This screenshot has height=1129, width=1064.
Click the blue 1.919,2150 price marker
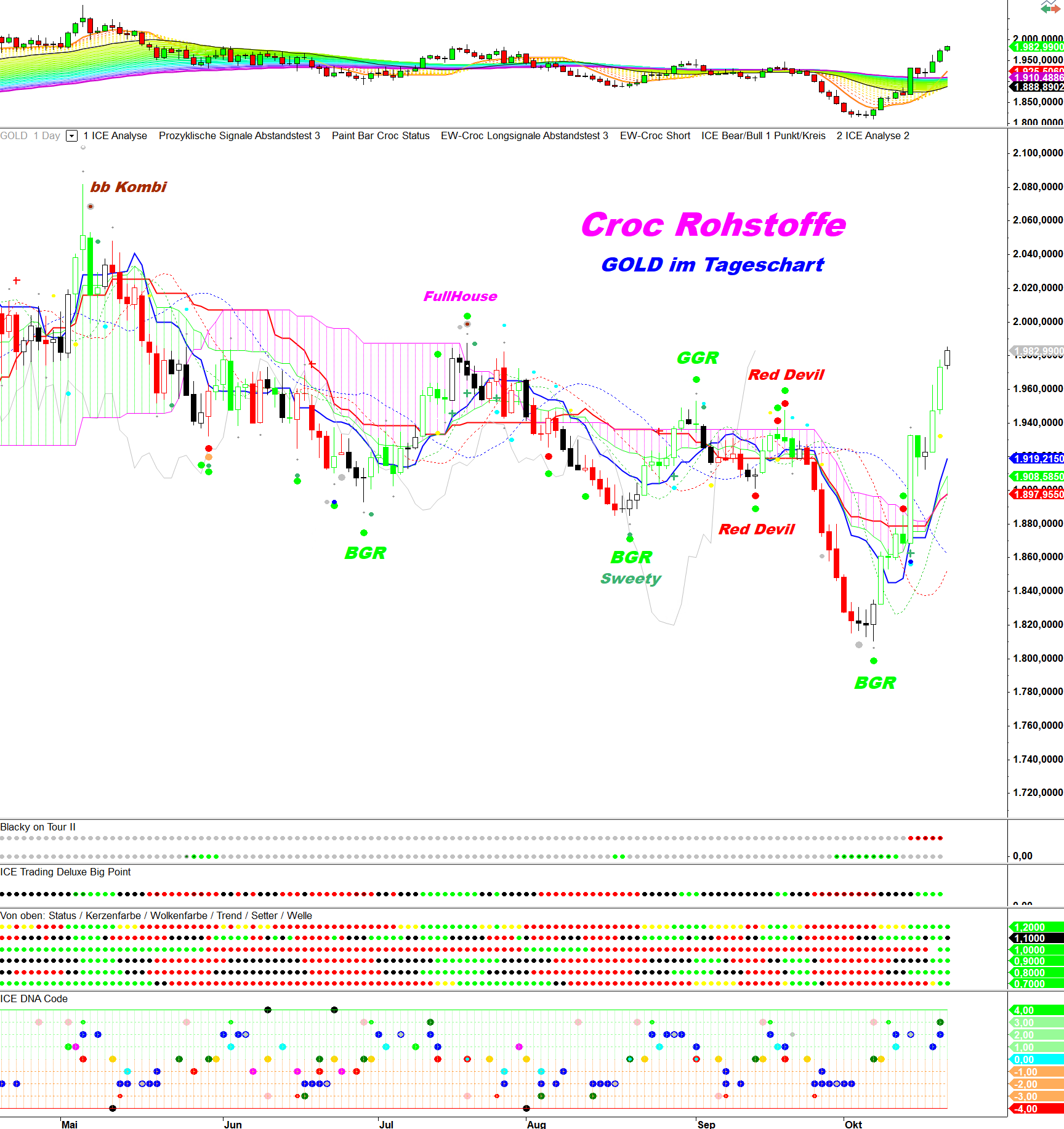coord(1037,459)
